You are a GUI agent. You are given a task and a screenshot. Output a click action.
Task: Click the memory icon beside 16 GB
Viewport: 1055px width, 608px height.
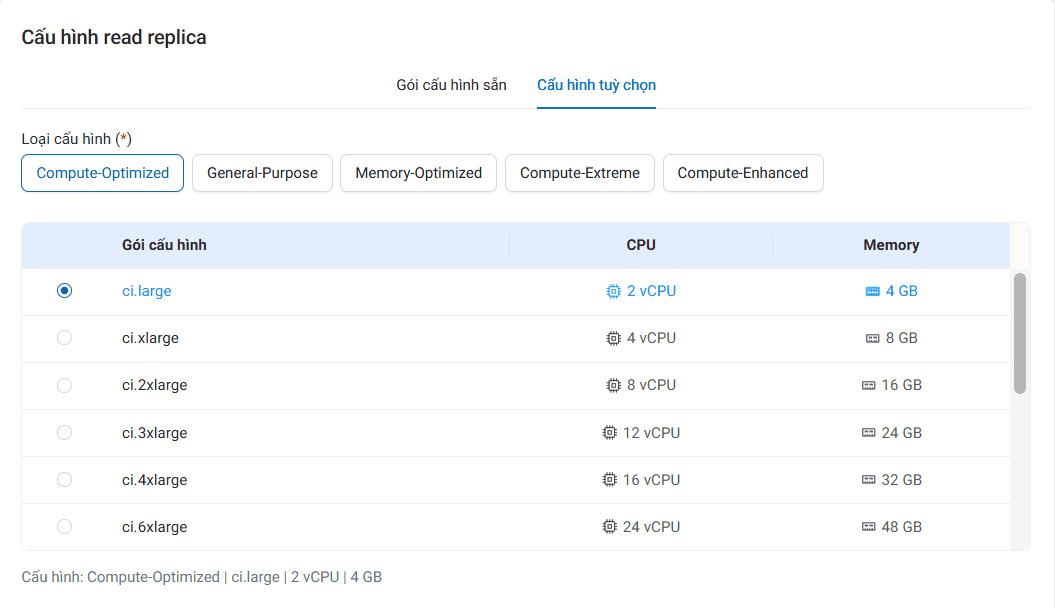[869, 385]
